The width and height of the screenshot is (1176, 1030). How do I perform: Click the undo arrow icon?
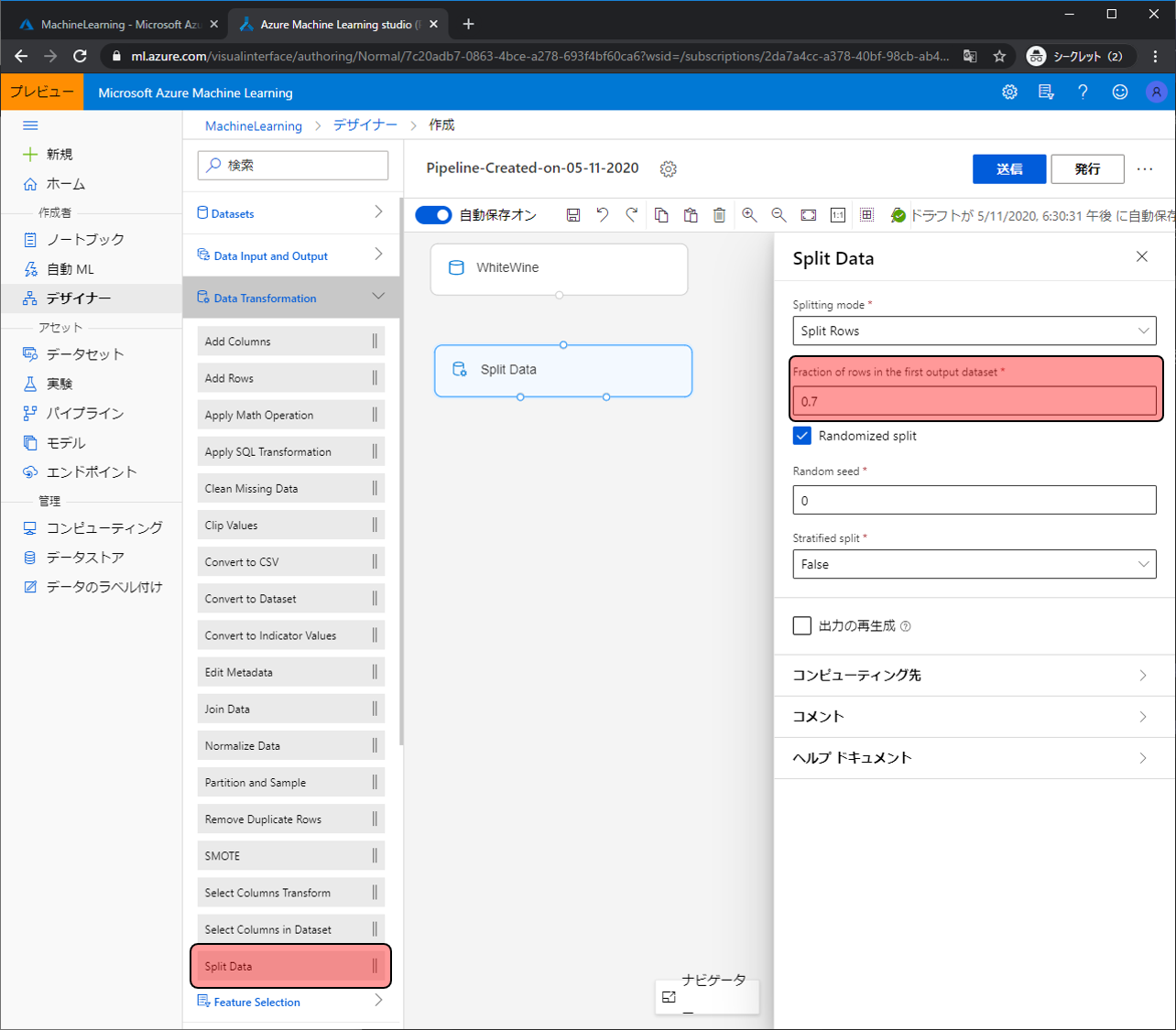603,215
